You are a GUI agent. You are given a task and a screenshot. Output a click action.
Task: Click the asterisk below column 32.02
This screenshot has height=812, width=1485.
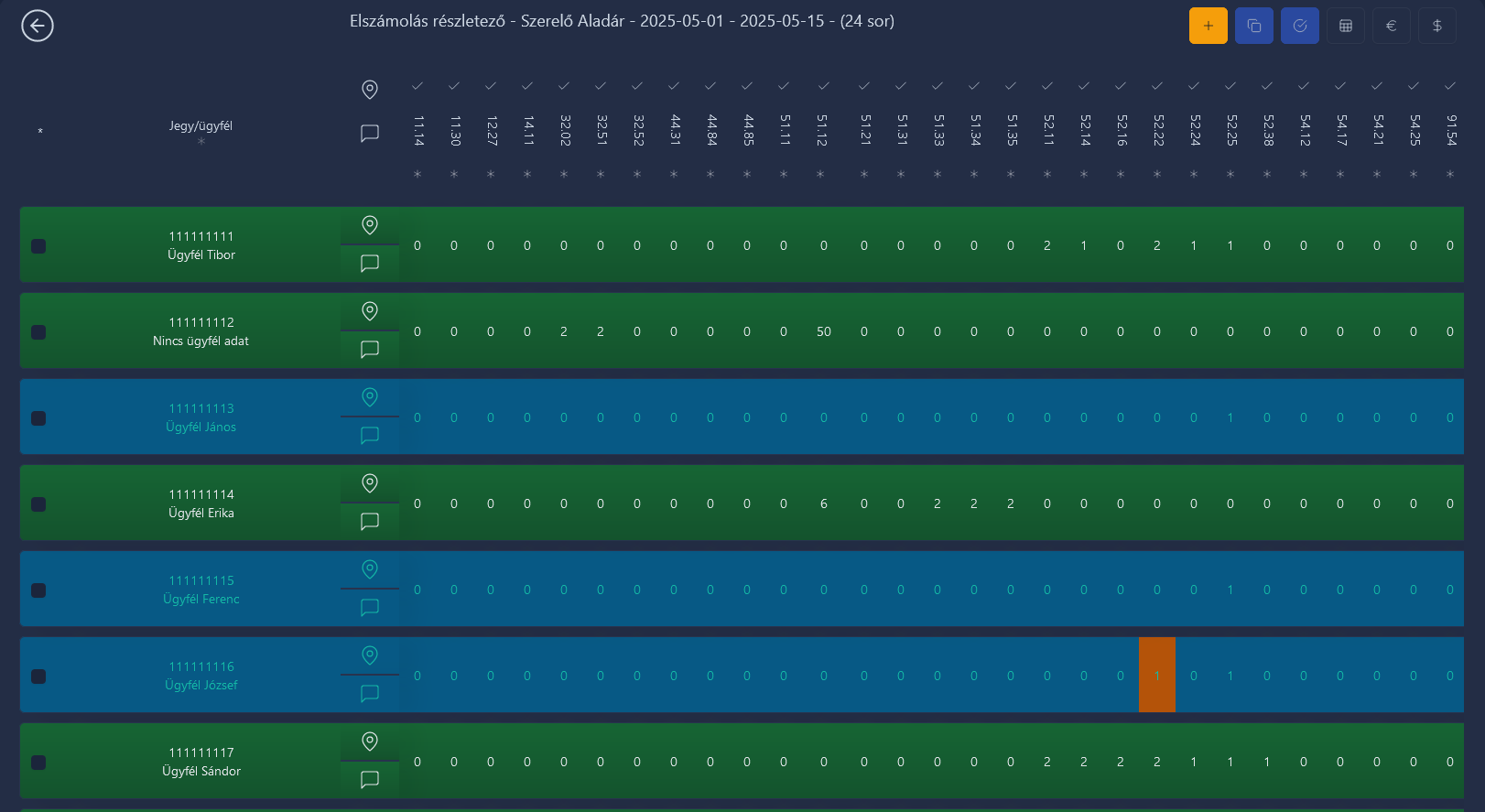[564, 174]
